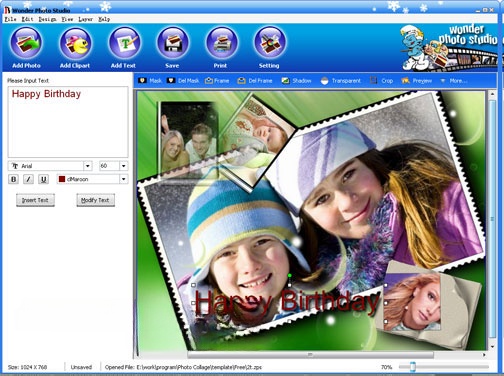
Task: Click the green rotation handle above text
Action: point(290,275)
